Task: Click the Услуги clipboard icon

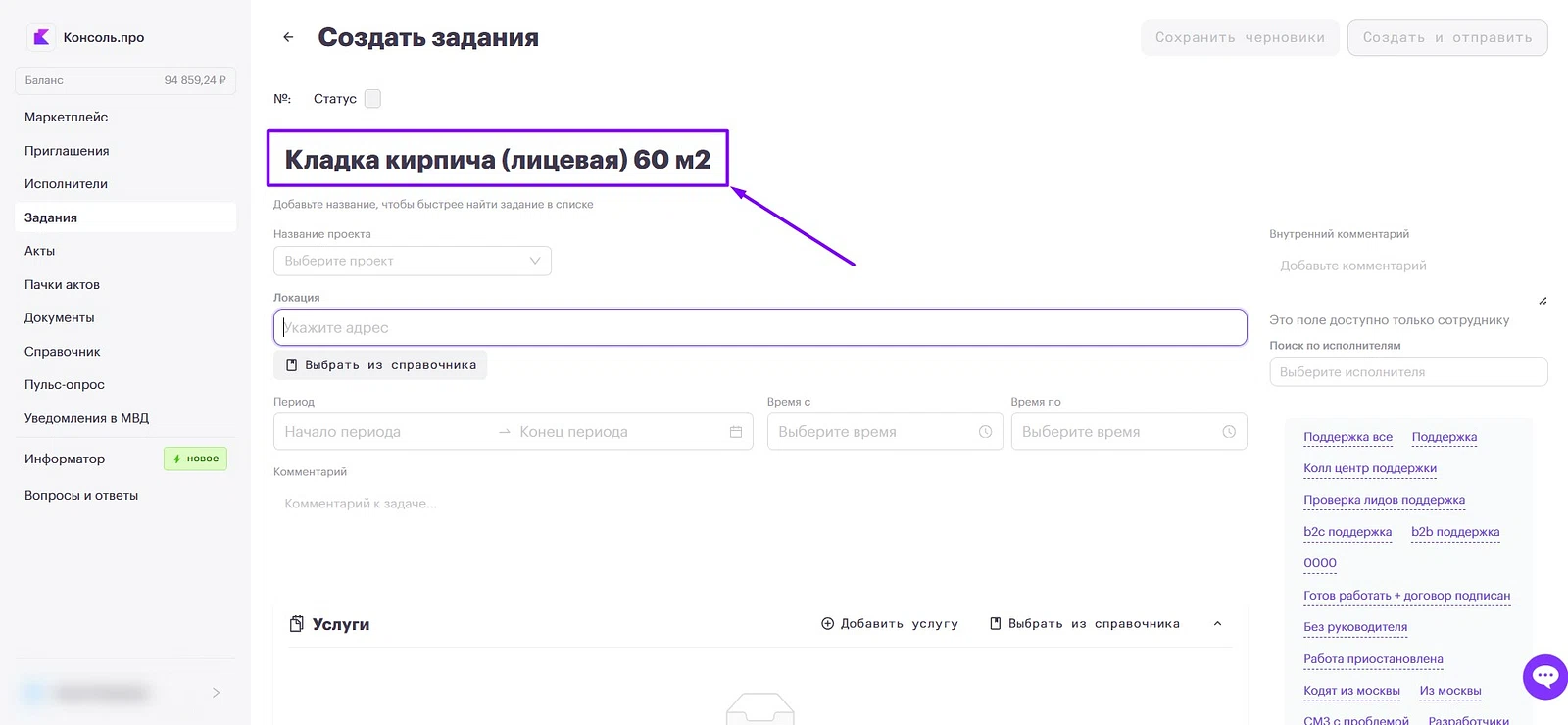Action: [x=297, y=624]
